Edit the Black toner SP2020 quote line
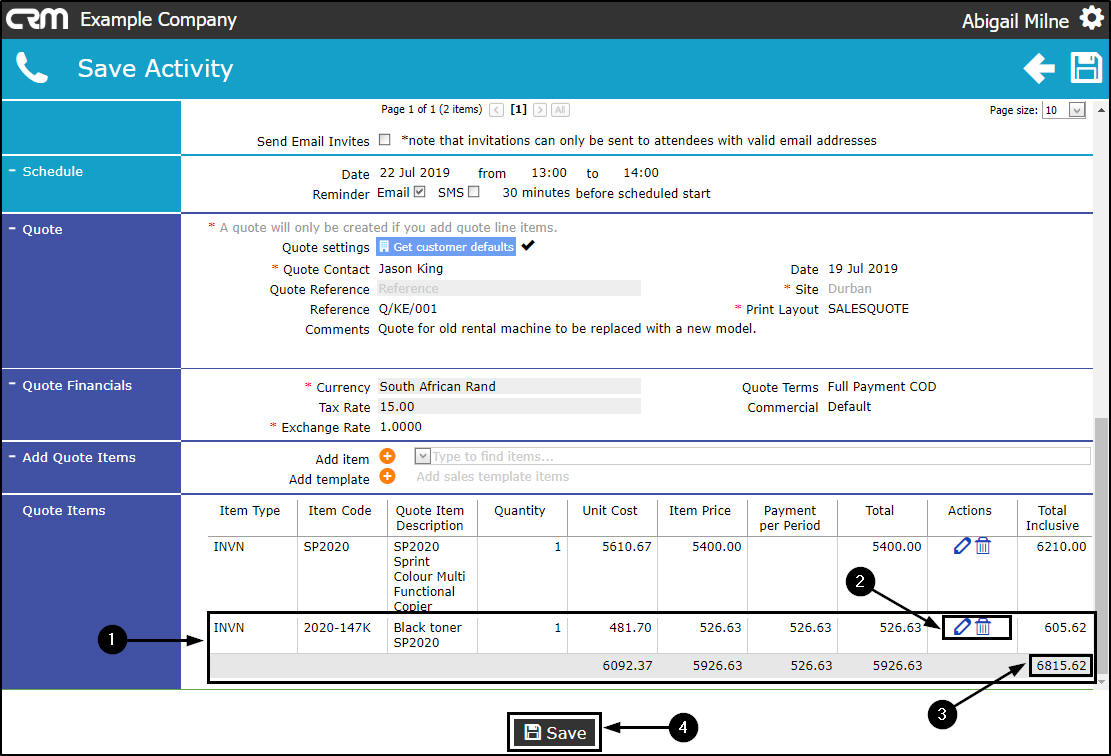 (x=961, y=627)
